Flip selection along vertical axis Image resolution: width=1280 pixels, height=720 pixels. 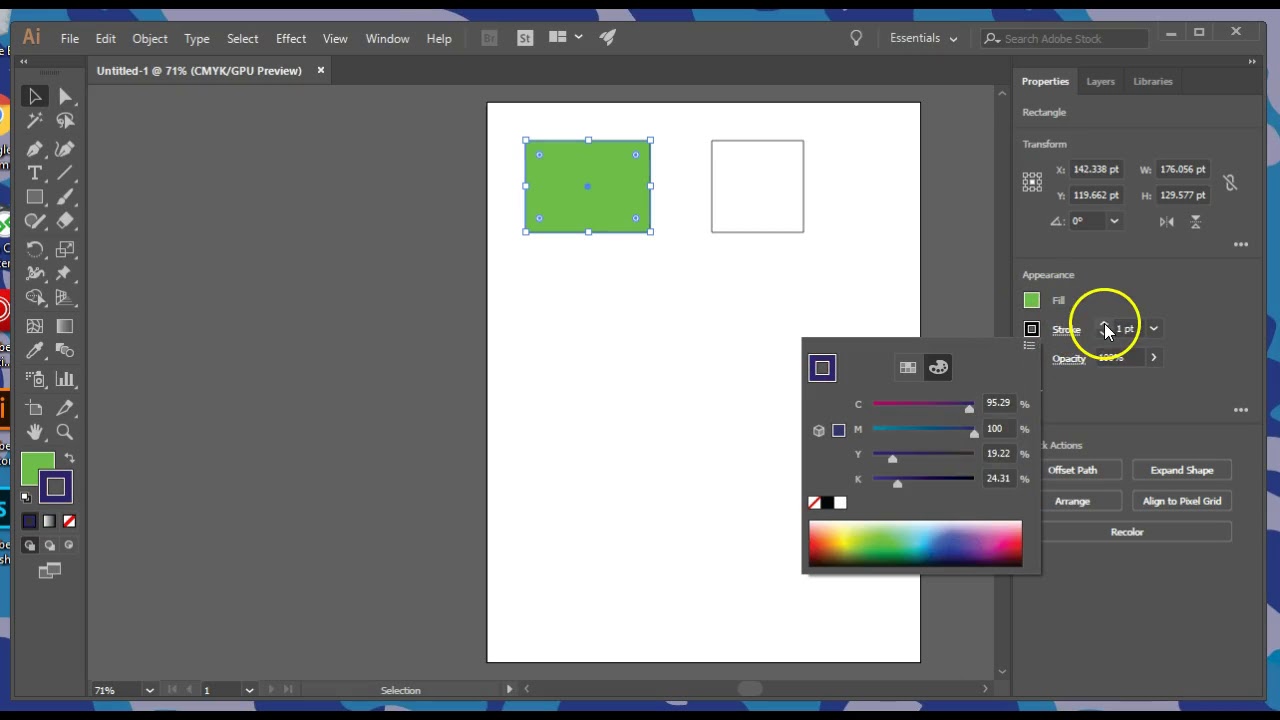(1196, 221)
